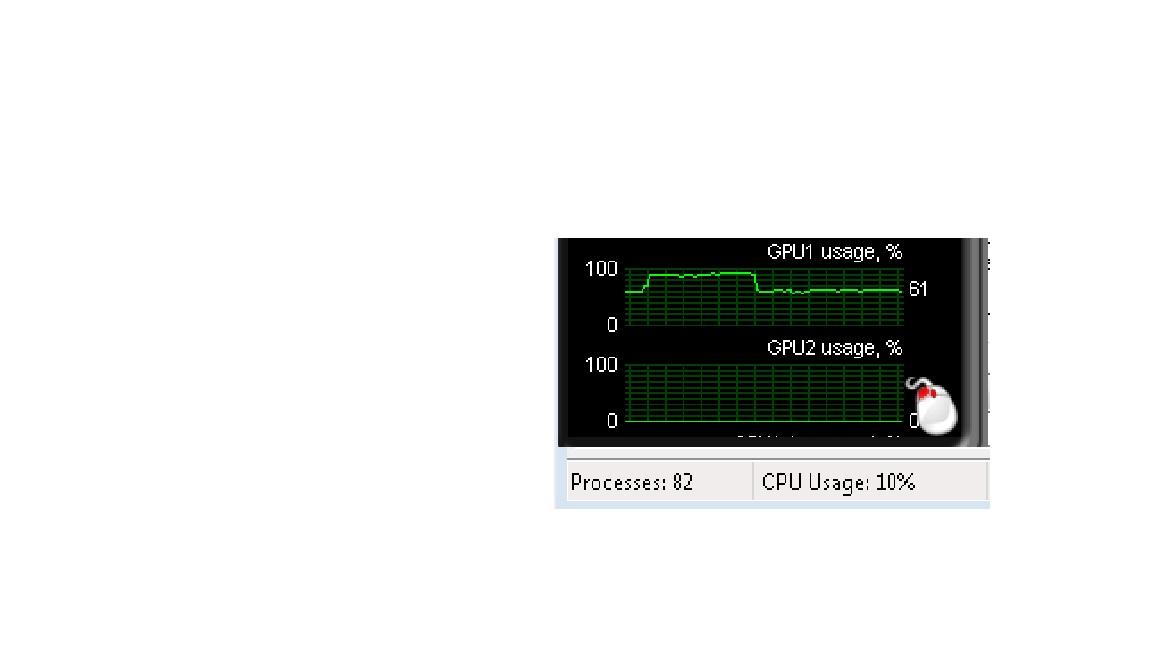Click the 100 axis label of GPU2
Image resolution: width=1152 pixels, height=648 pixels.
pyautogui.click(x=601, y=365)
